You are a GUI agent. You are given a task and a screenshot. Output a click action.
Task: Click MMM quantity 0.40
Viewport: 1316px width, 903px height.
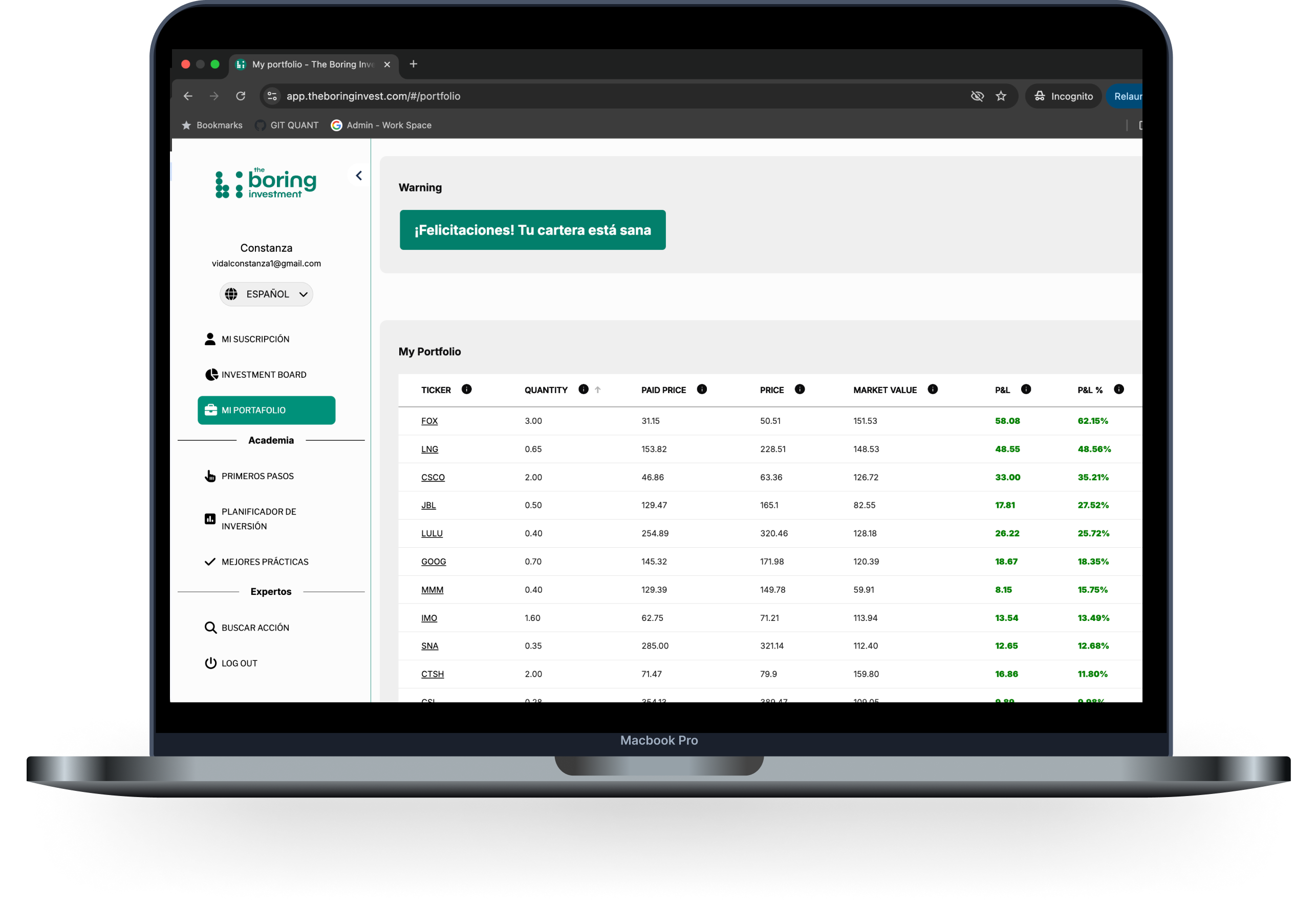point(533,591)
